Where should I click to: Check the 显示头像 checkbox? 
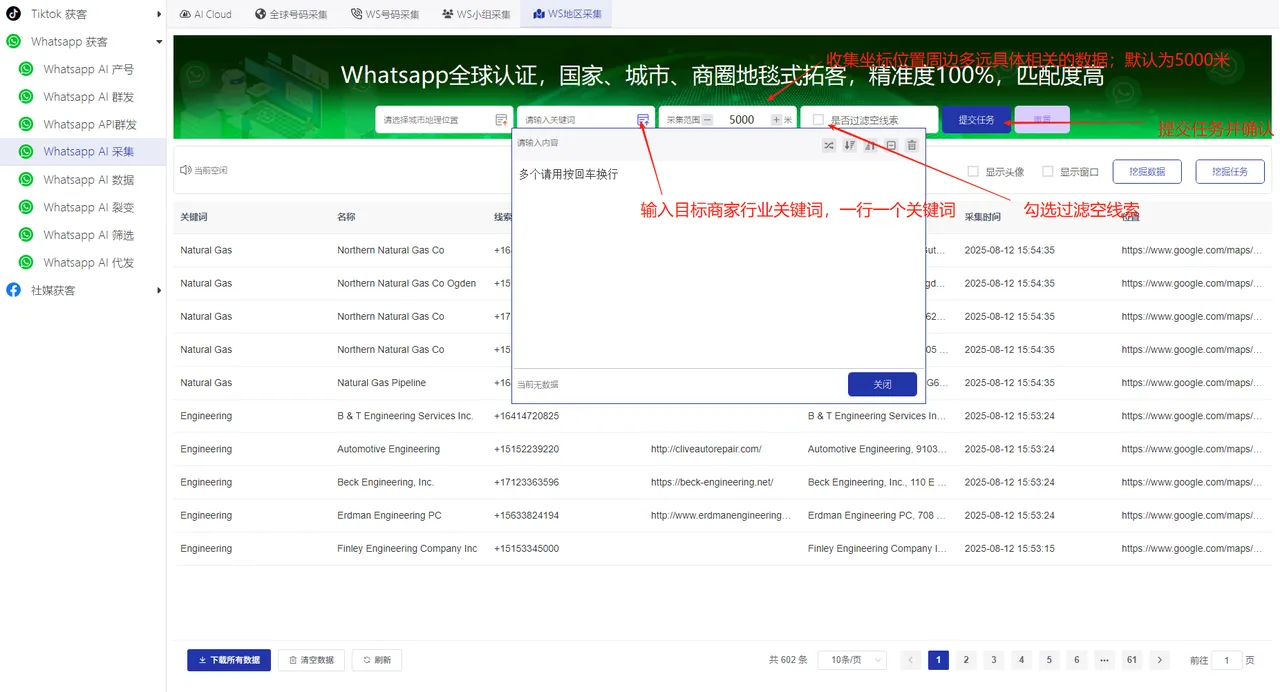pyautogui.click(x=972, y=171)
